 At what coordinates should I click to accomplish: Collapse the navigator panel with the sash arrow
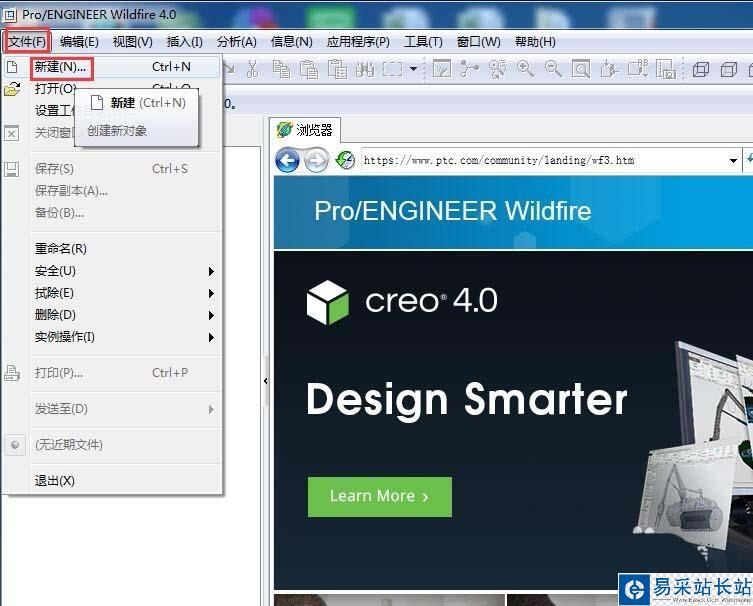(x=266, y=381)
